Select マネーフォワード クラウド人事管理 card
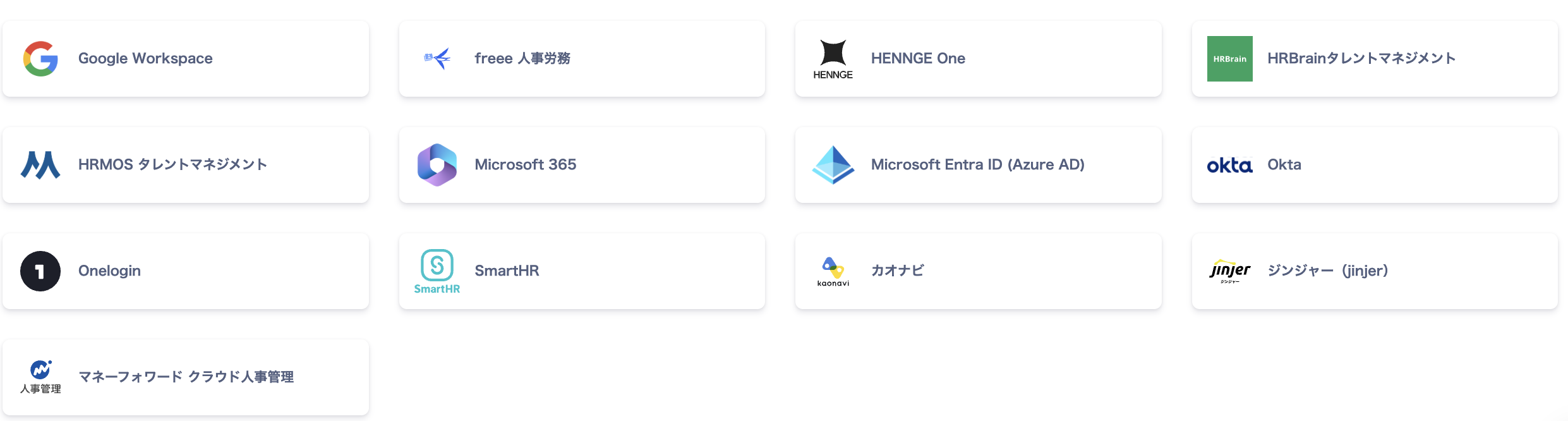This screenshot has width=1568, height=421. [186, 377]
